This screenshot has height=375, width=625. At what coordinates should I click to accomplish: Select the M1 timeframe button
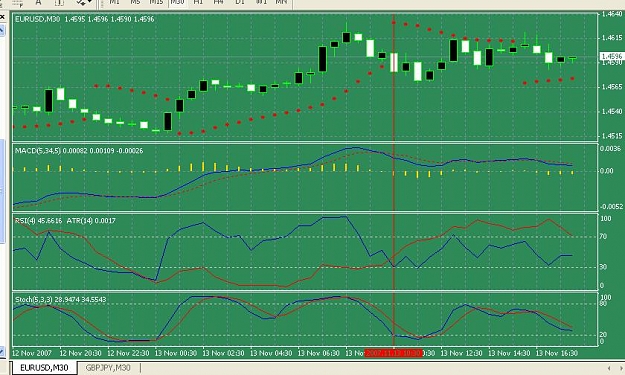coord(114,2)
